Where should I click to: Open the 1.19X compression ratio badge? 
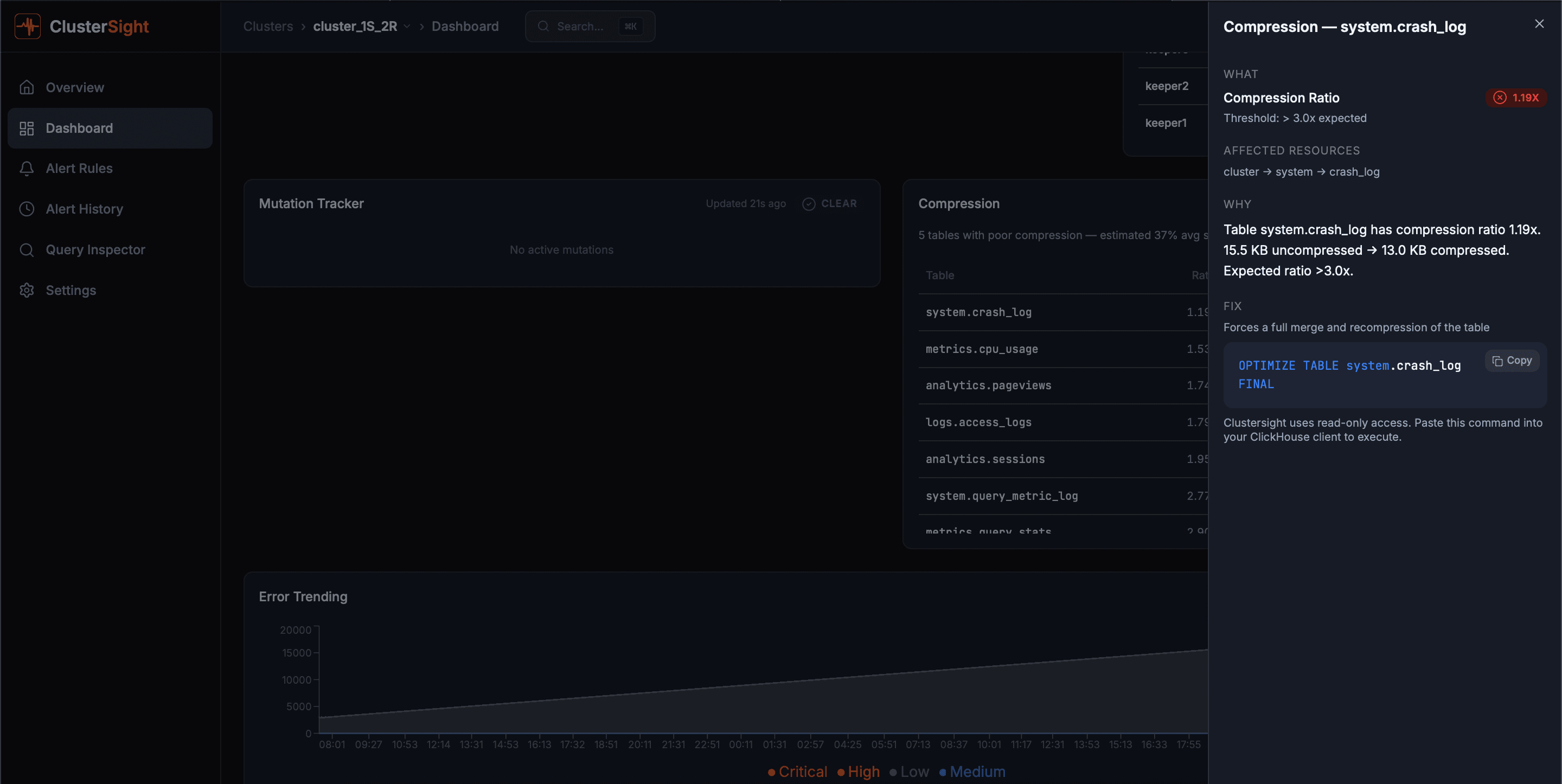(x=1516, y=98)
